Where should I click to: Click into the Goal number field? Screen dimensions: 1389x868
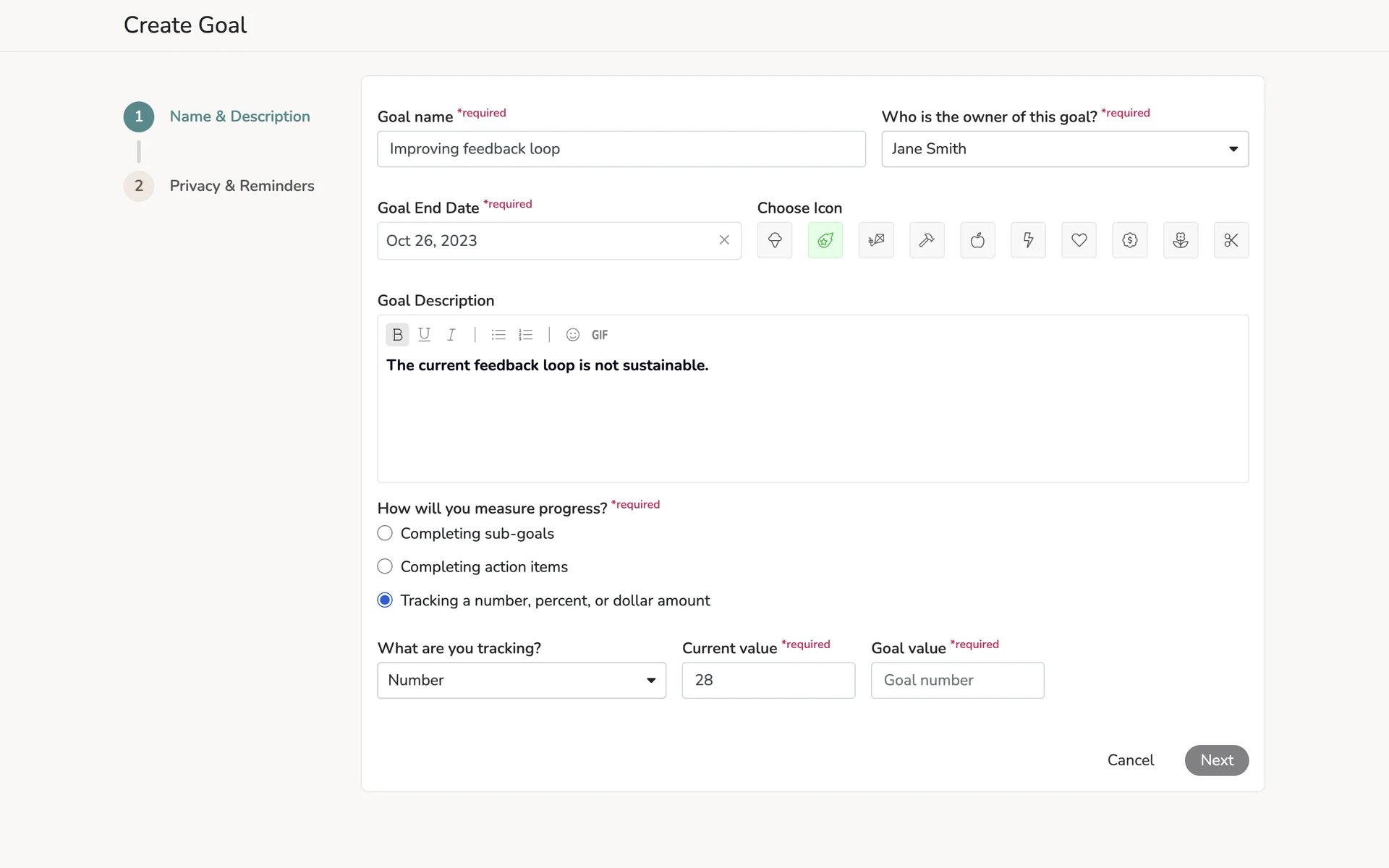pos(957,681)
